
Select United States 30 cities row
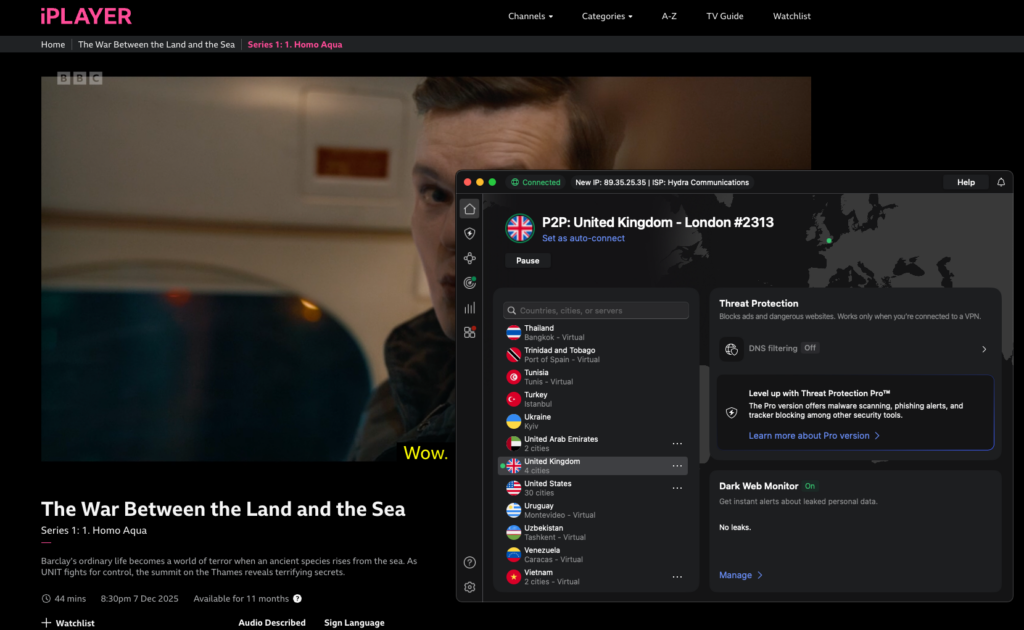[594, 488]
